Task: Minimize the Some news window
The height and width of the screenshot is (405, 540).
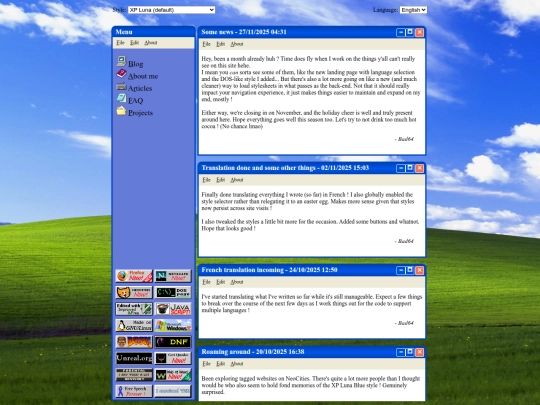Action: (401, 32)
